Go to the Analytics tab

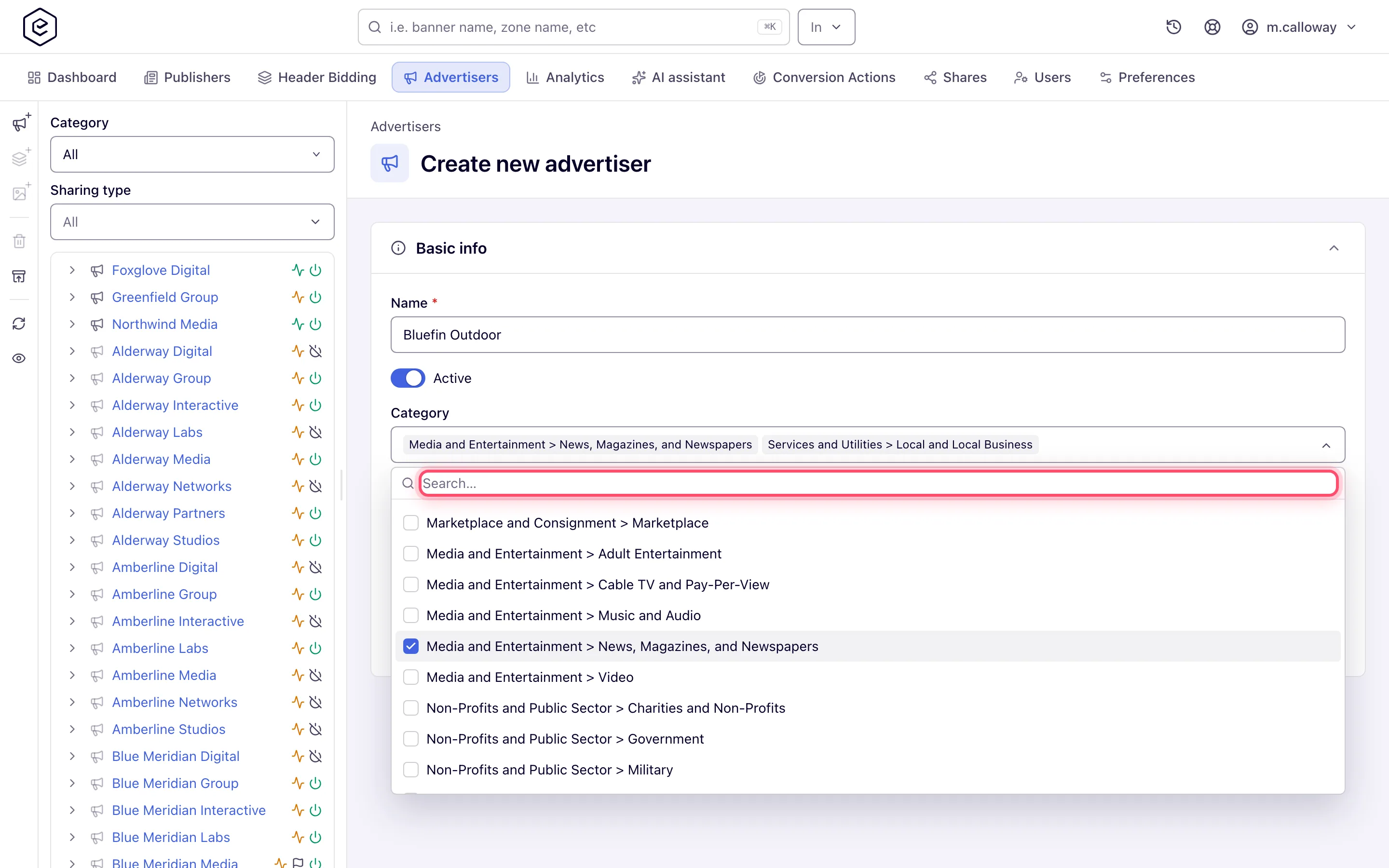tap(565, 78)
